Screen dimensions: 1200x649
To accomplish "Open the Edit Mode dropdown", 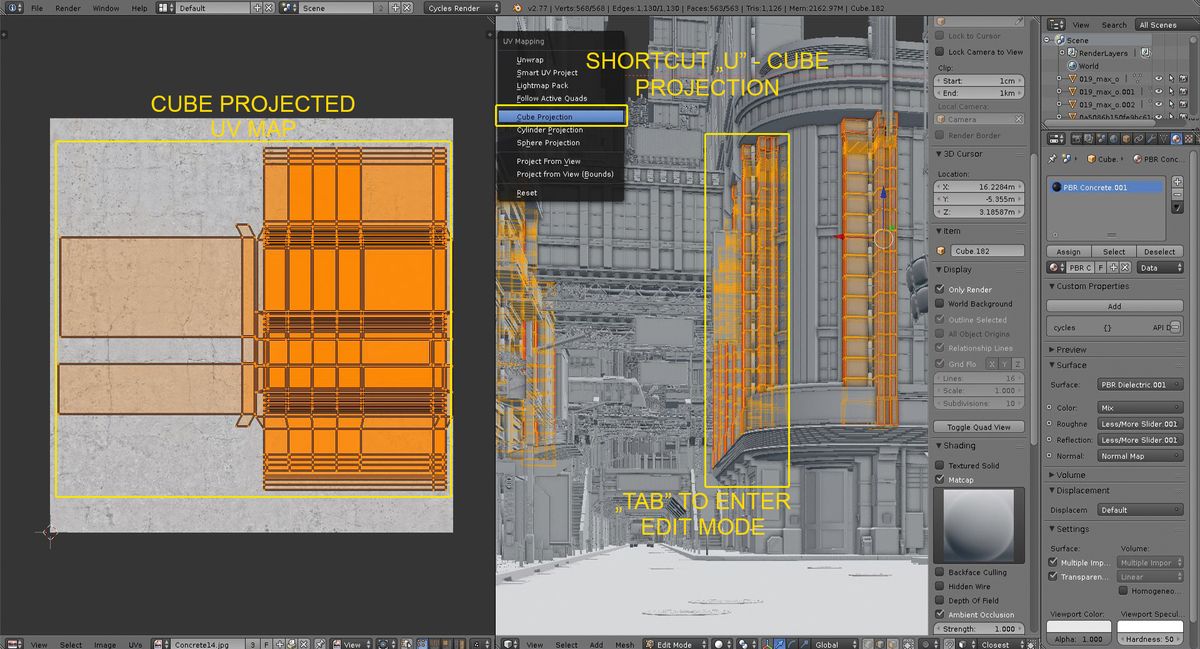I will tap(673, 644).
